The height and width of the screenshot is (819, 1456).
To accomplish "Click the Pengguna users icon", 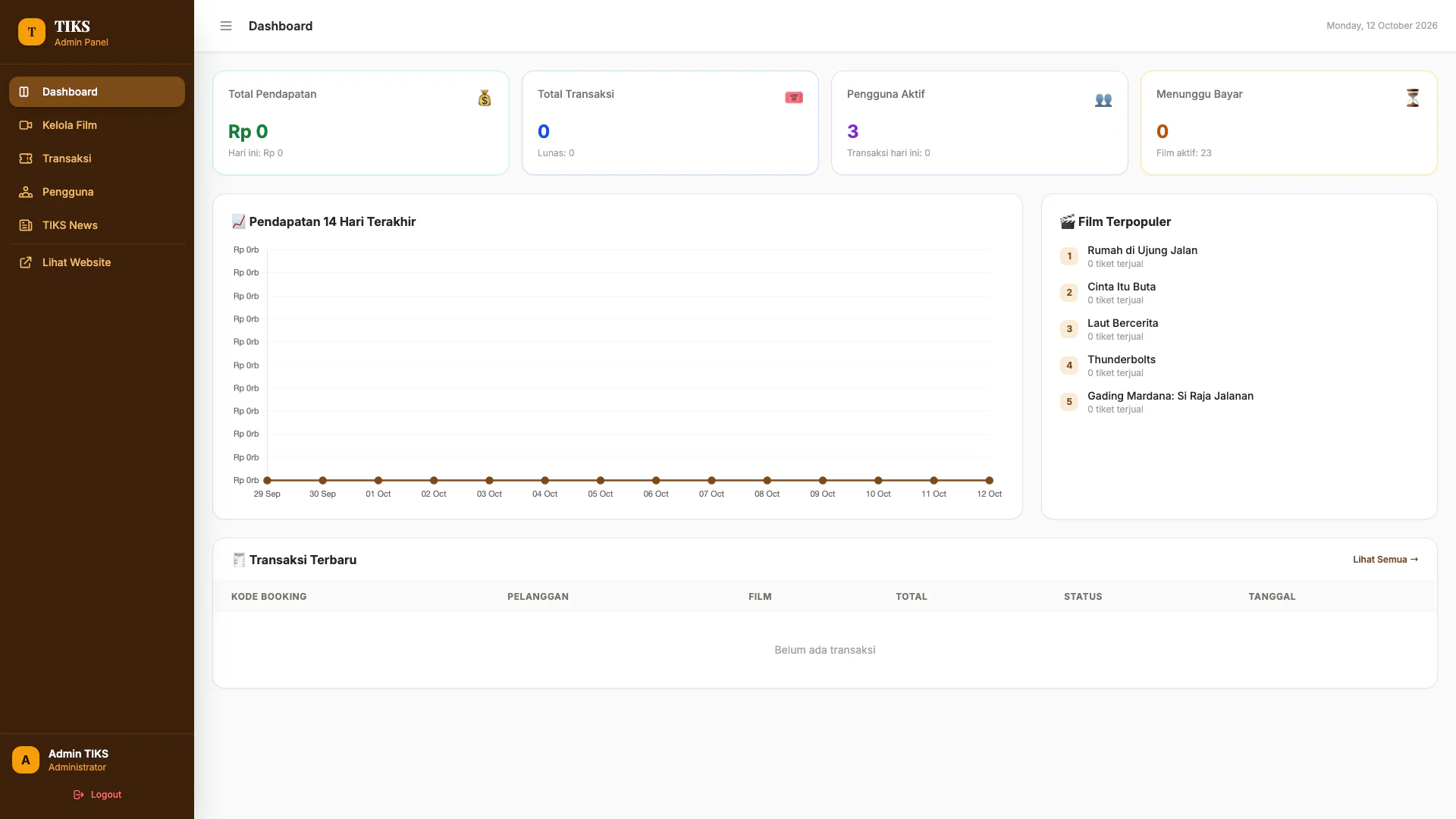I will coord(26,192).
